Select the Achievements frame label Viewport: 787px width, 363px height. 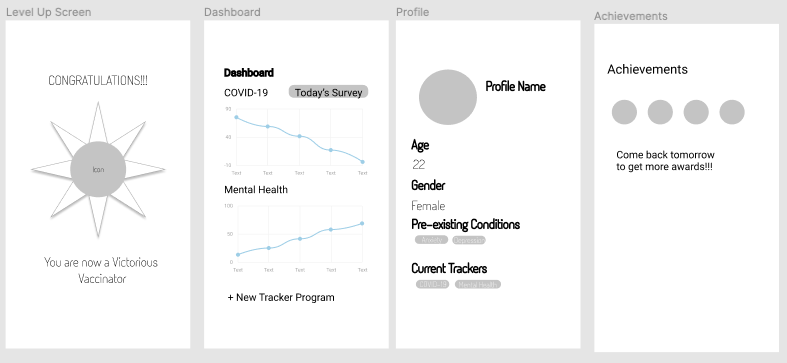[x=631, y=16]
